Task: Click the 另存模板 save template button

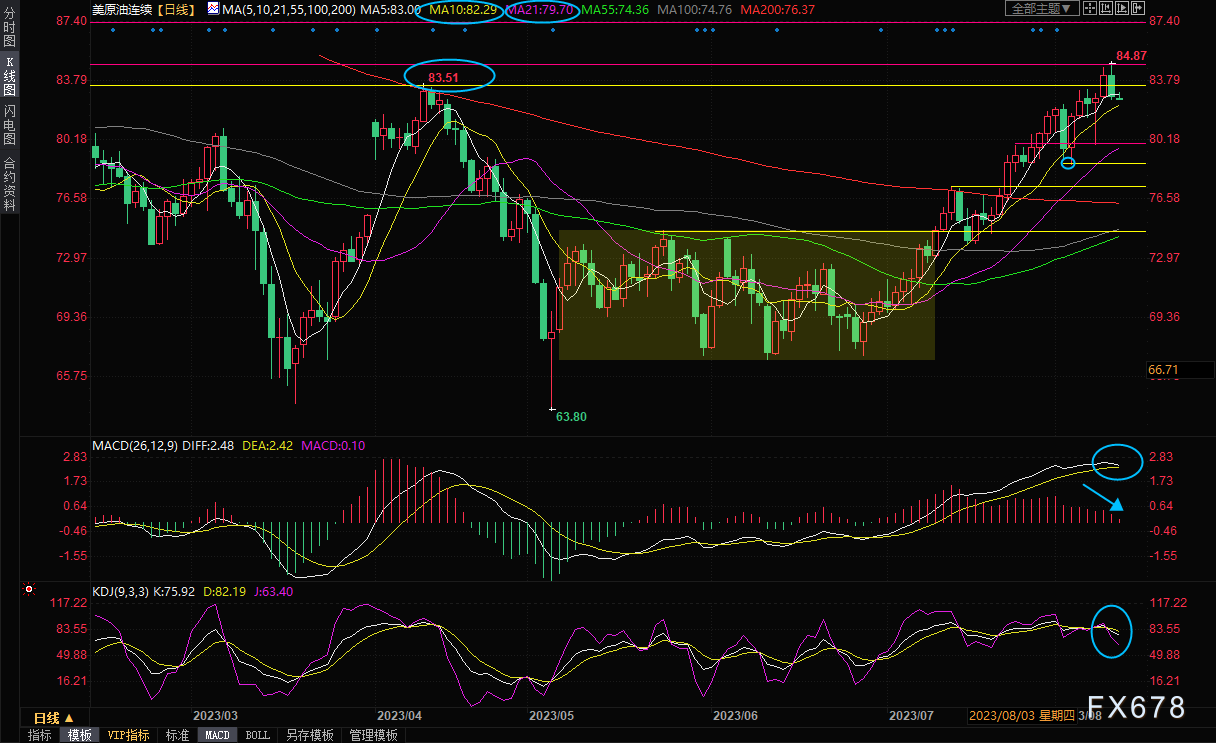Action: point(309,735)
